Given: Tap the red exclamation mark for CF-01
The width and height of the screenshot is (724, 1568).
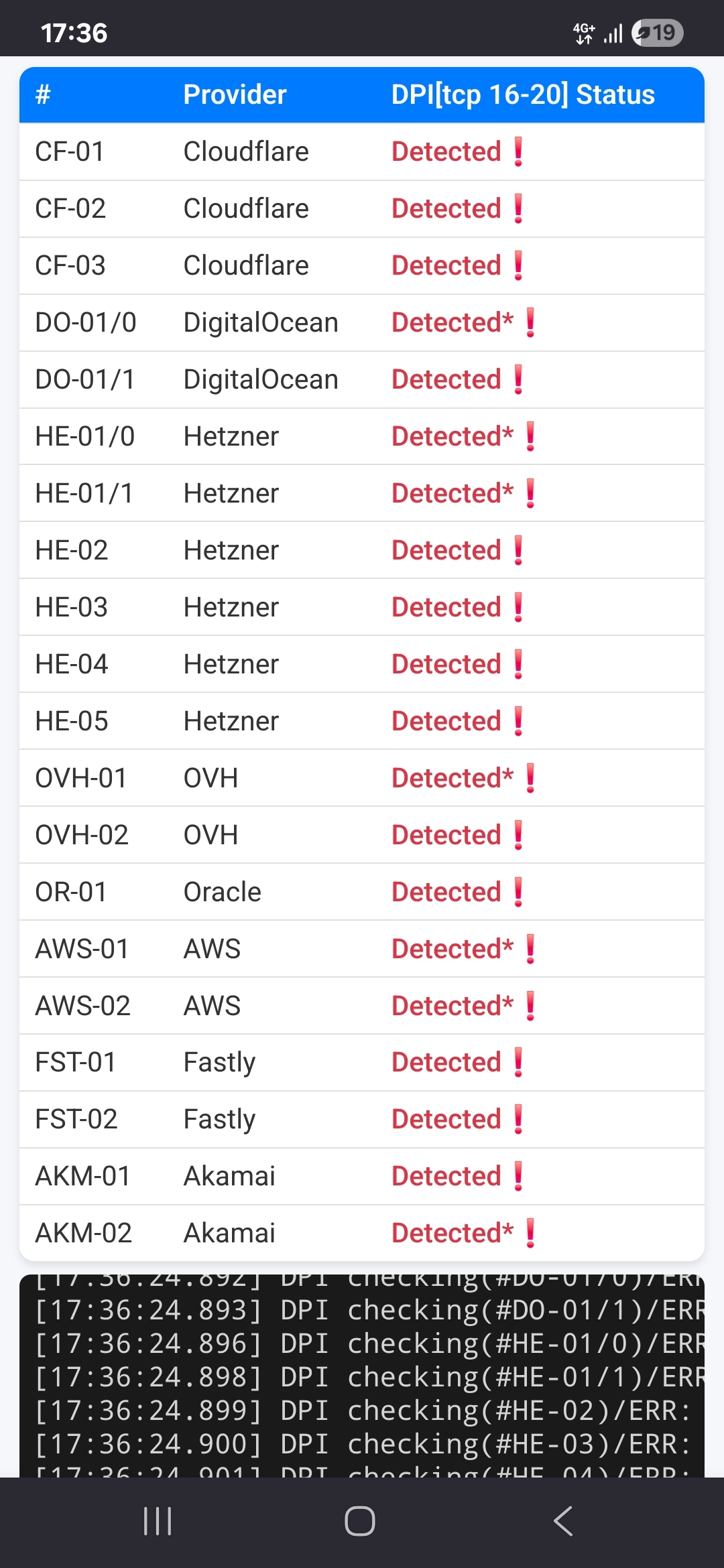Looking at the screenshot, I should pos(518,151).
